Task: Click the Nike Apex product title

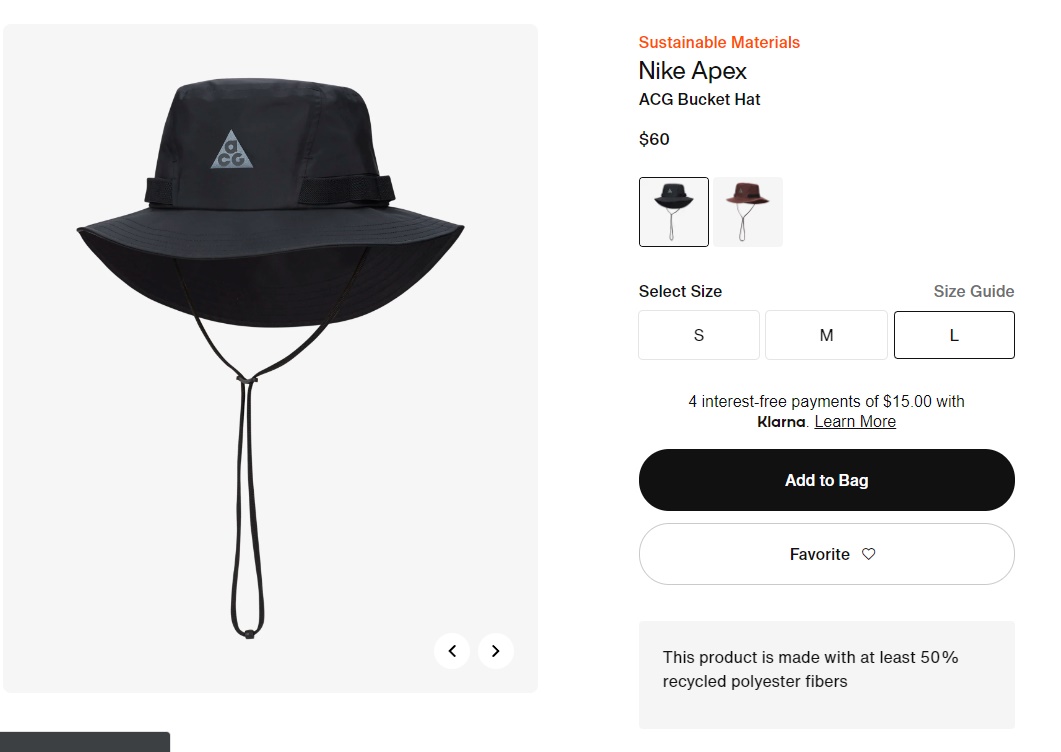Action: 693,71
